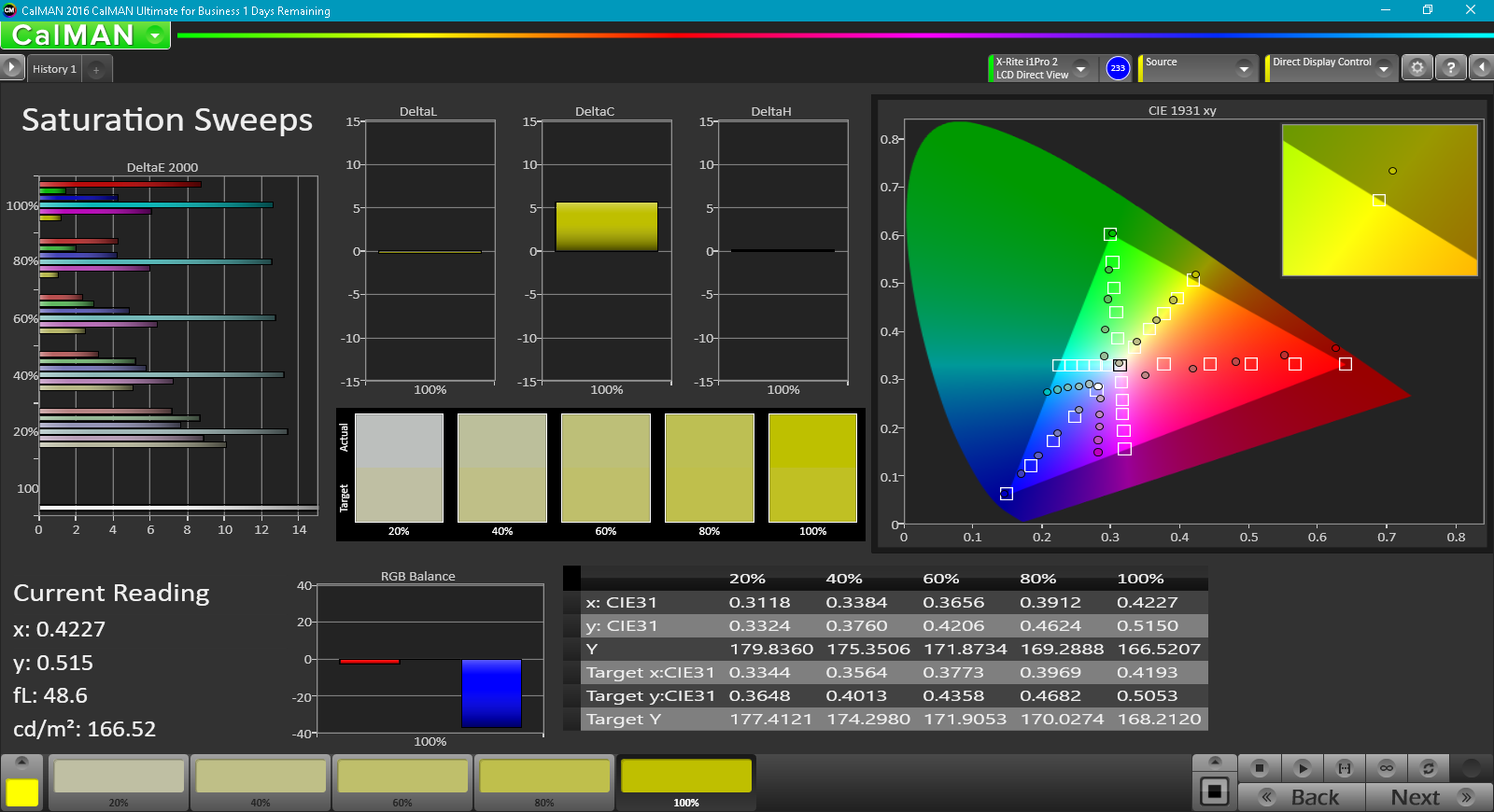Viewport: 1494px width, 812px height.
Task: Click the DeltaE 2000 chart title
Action: coord(162,167)
